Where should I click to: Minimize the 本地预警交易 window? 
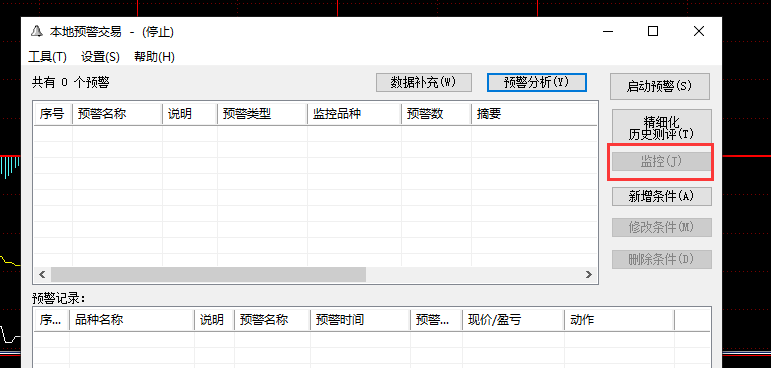tap(608, 31)
